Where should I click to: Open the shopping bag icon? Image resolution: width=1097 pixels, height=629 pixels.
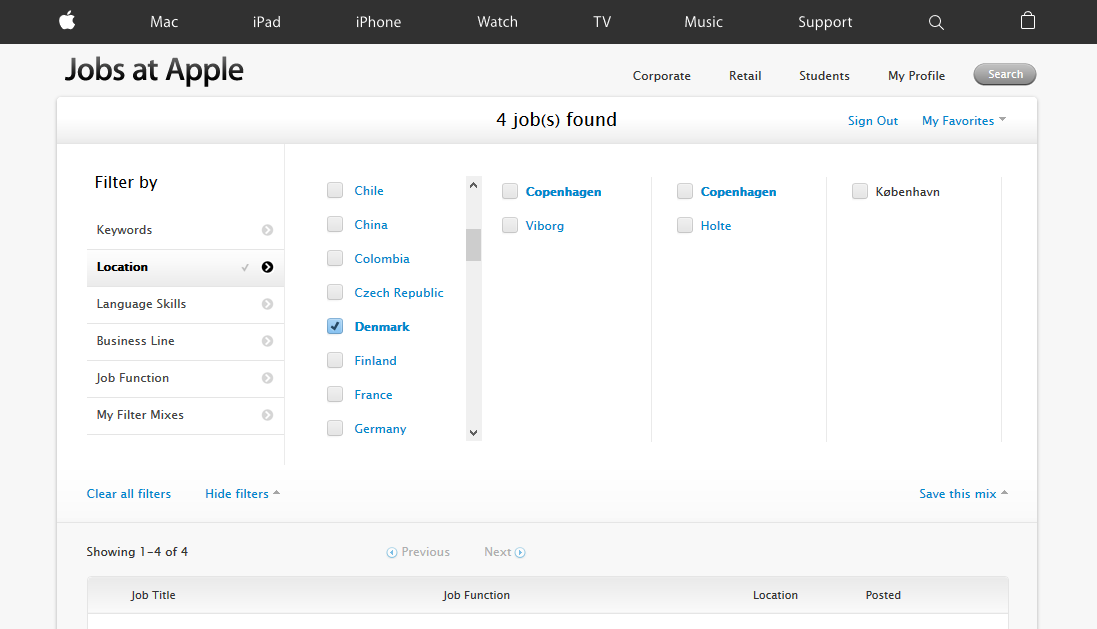point(1028,20)
